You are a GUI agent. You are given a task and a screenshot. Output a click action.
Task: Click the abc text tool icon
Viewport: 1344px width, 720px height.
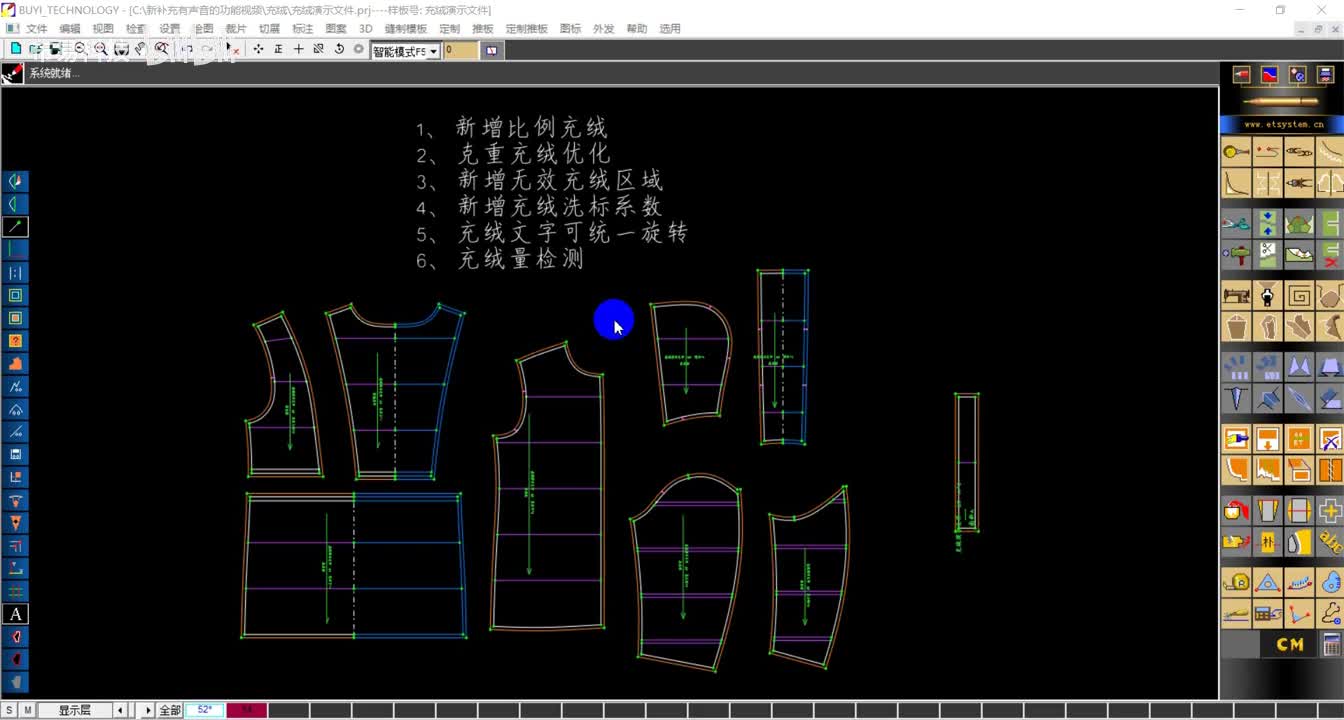pos(1330,541)
